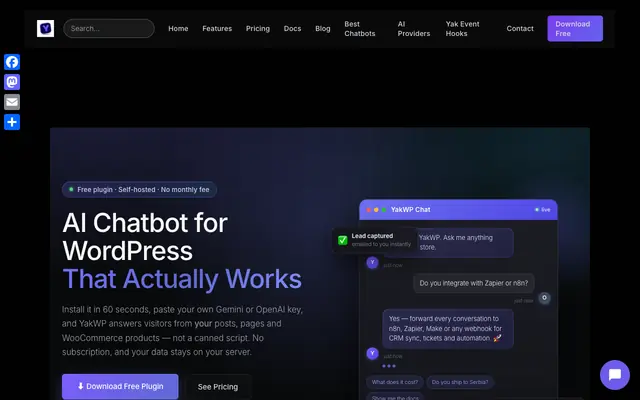
Task: Select 'What does it cost?' suggestion chip
Action: 395,382
